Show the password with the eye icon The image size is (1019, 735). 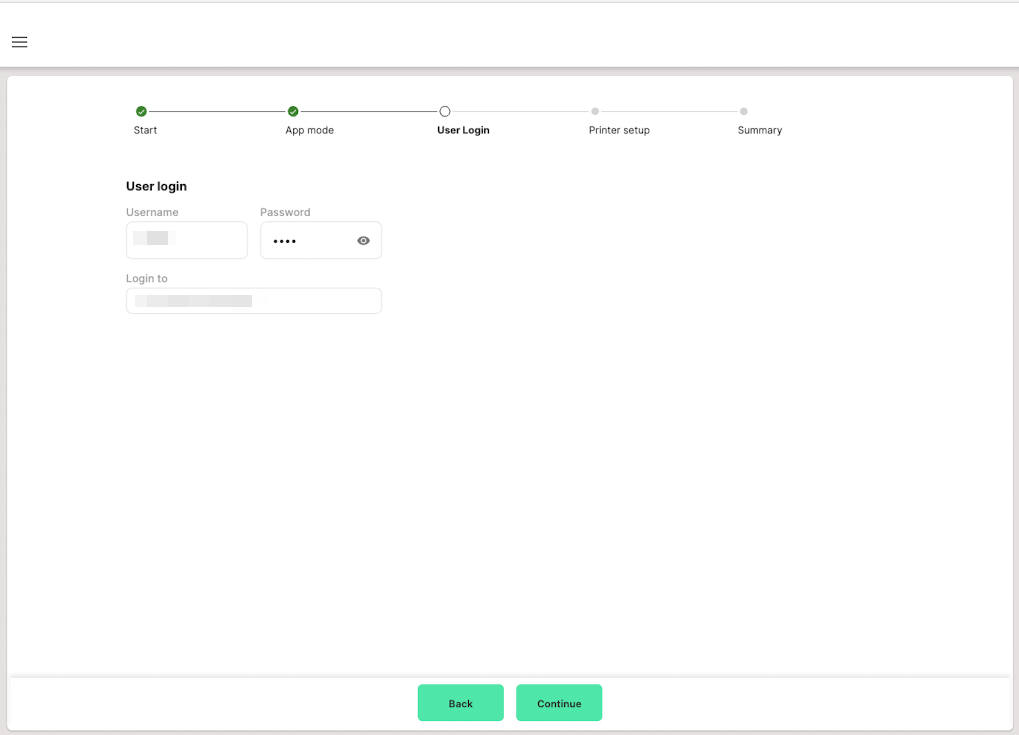[x=363, y=241]
